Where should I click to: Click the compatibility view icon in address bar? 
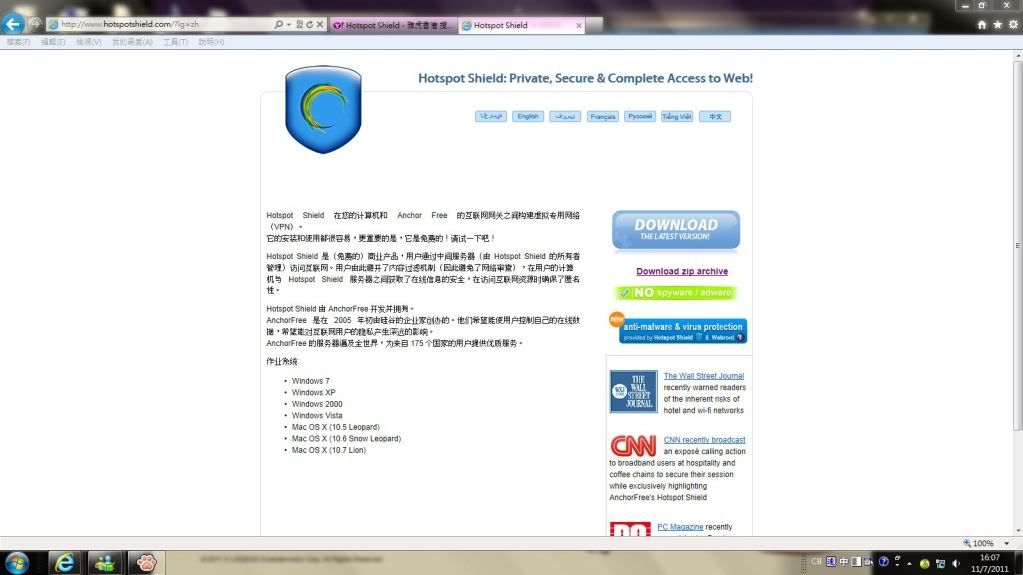click(299, 24)
